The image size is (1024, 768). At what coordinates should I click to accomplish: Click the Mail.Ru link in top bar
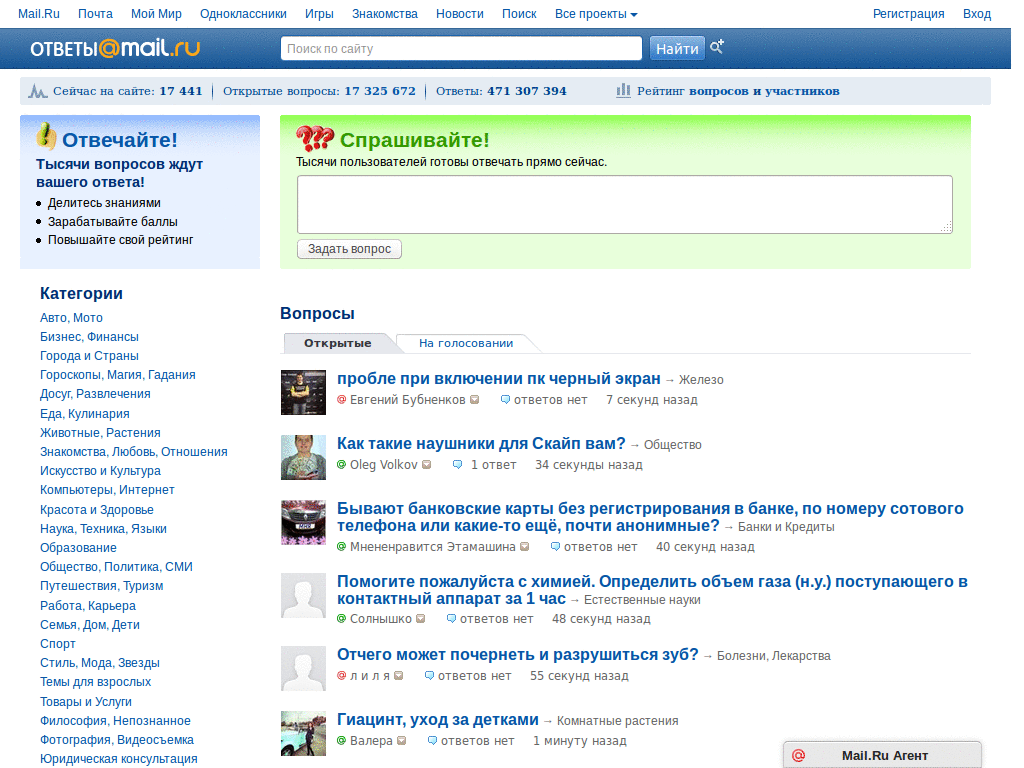tap(39, 14)
